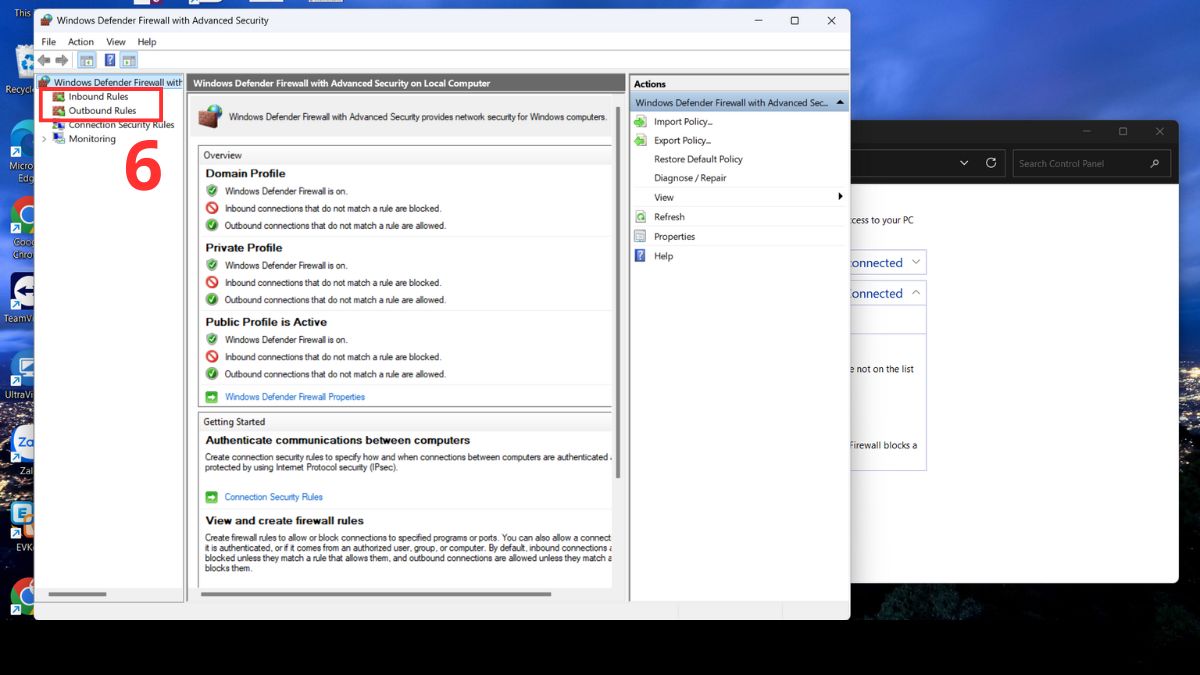
Task: Open address bar history dropdown in Control Panel
Action: tap(964, 163)
